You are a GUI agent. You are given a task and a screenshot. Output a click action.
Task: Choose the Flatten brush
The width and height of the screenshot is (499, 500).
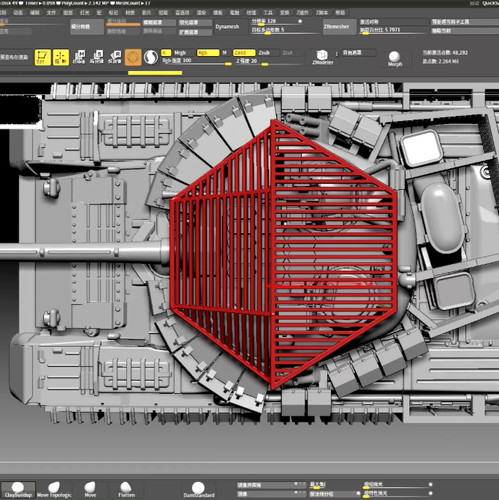[x=126, y=490]
